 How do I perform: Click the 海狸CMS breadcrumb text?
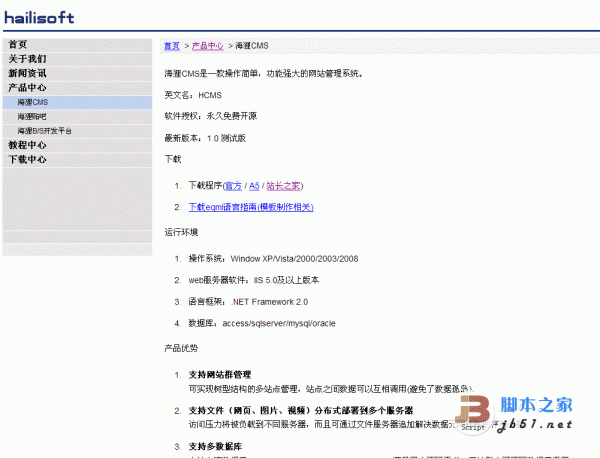tap(252, 46)
